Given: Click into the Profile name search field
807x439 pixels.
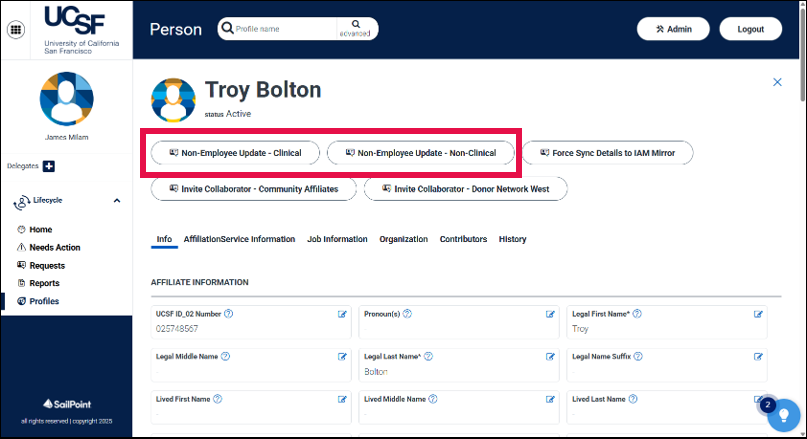Looking at the screenshot, I should (285, 29).
